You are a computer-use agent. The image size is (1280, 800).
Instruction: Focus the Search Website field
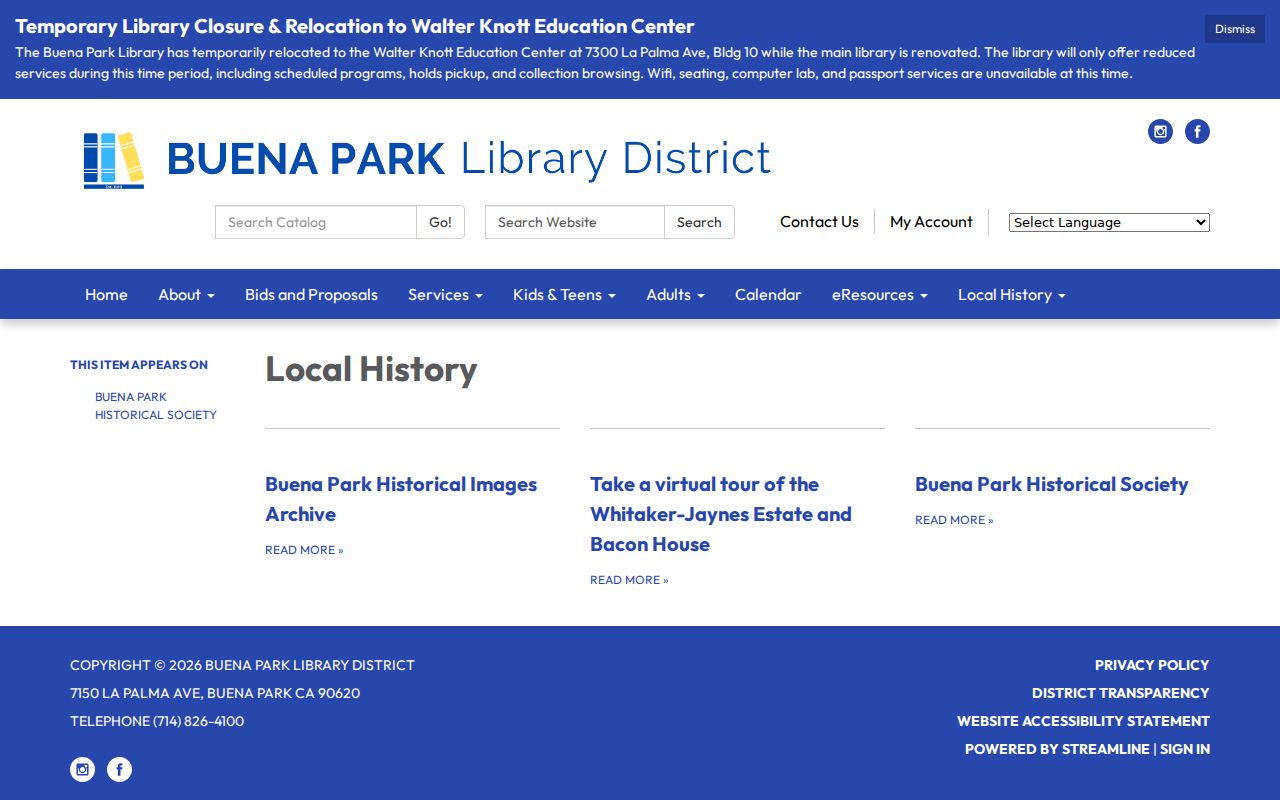coord(575,222)
